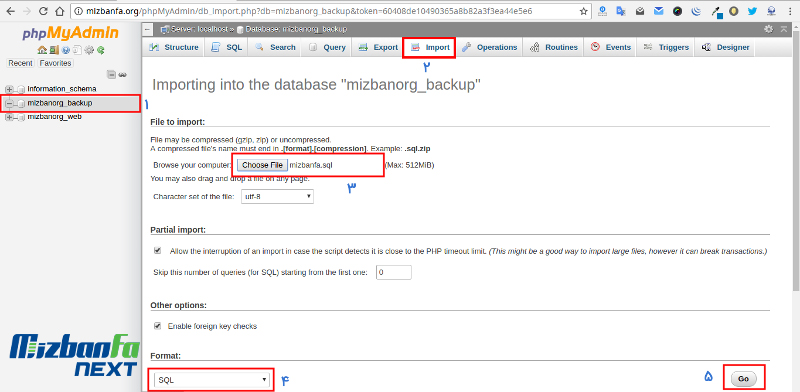Click the Recent tables button

pyautogui.click(x=20, y=63)
